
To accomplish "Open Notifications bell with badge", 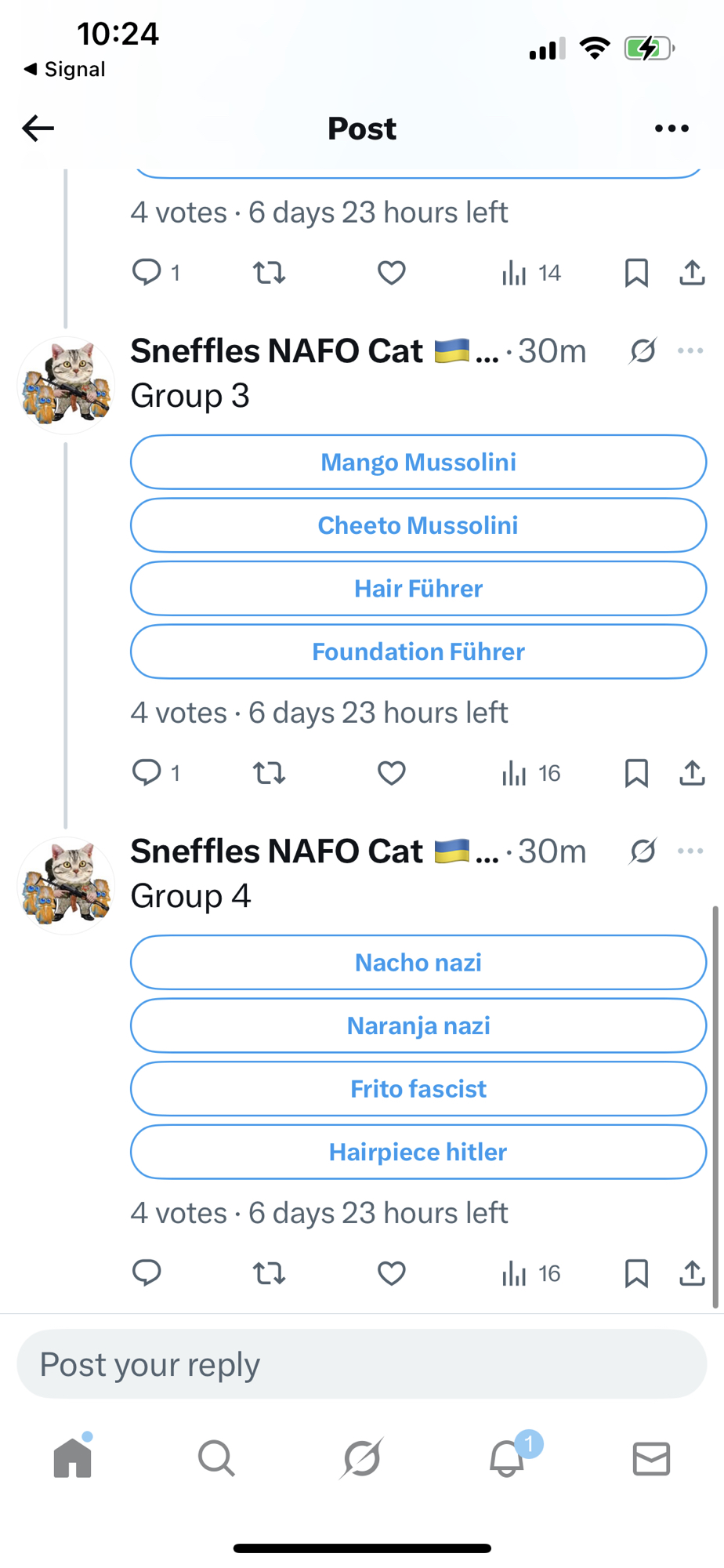I will click(508, 1459).
